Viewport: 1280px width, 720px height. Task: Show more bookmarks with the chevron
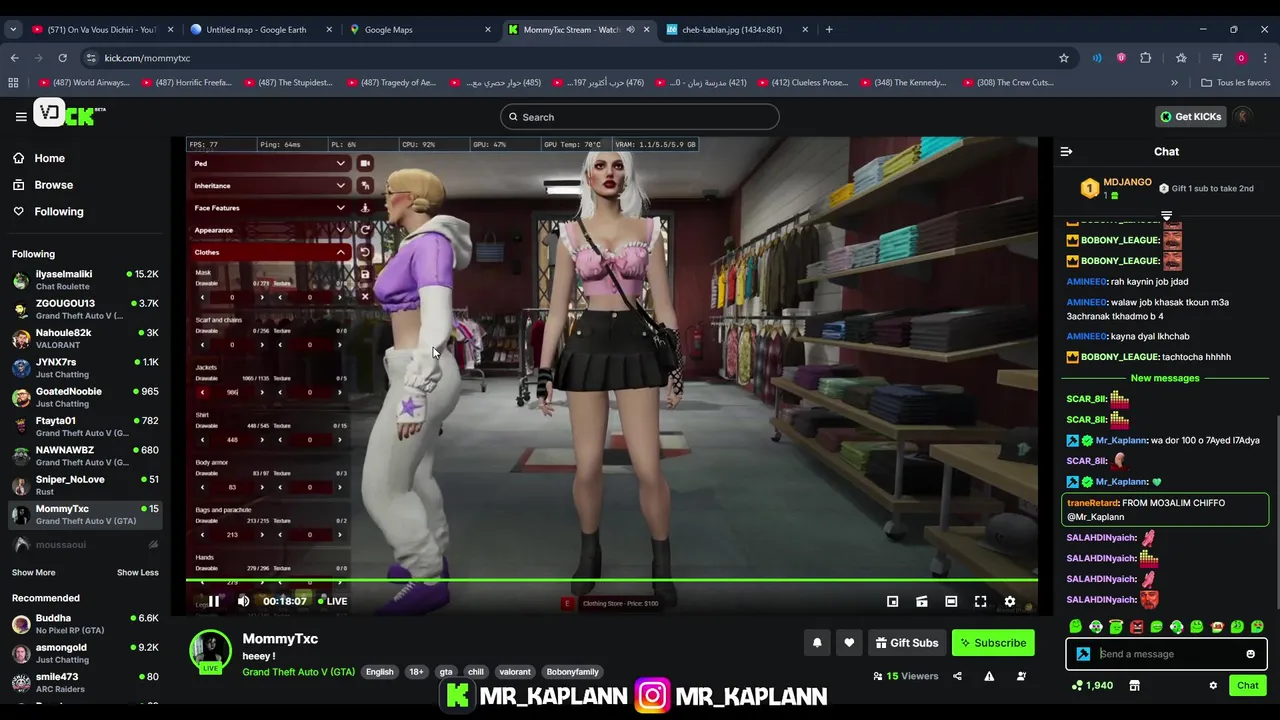click(x=1174, y=83)
